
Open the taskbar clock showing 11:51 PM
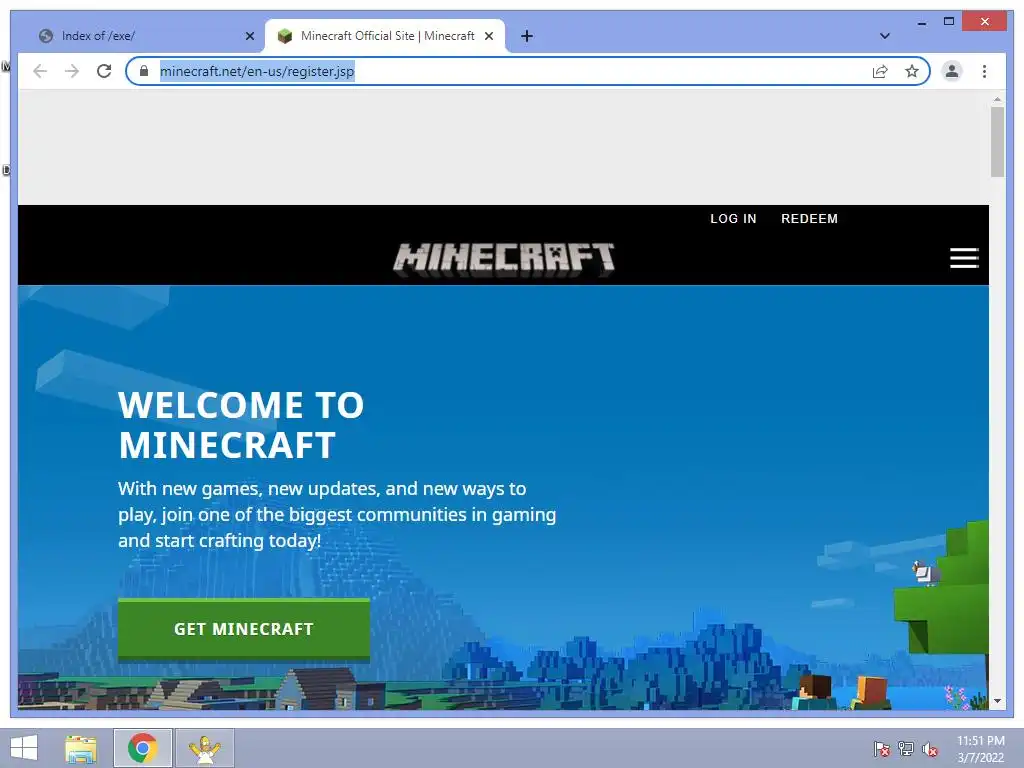pyautogui.click(x=981, y=748)
